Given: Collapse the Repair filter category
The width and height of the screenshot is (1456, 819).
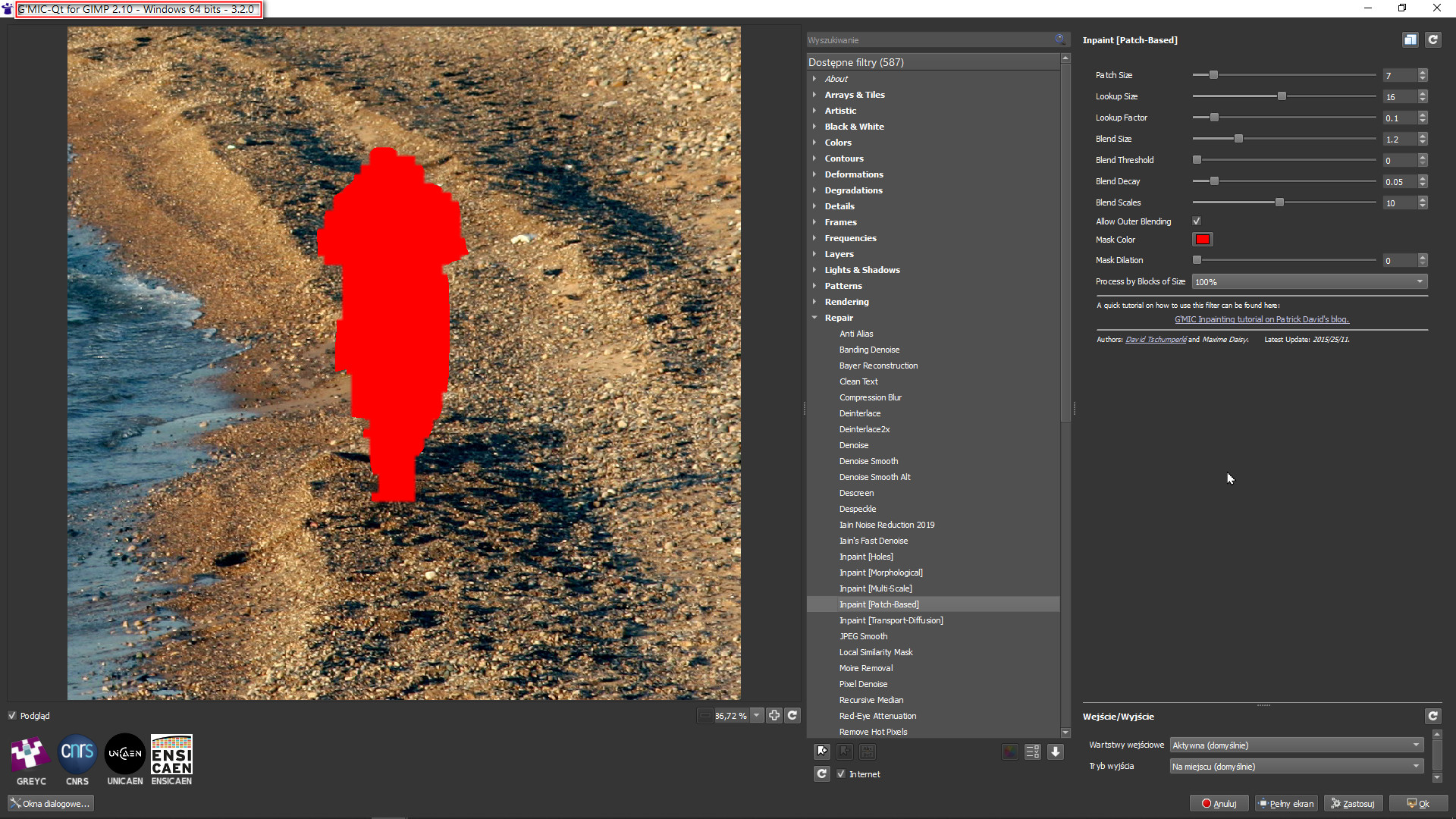Looking at the screenshot, I should click(814, 318).
